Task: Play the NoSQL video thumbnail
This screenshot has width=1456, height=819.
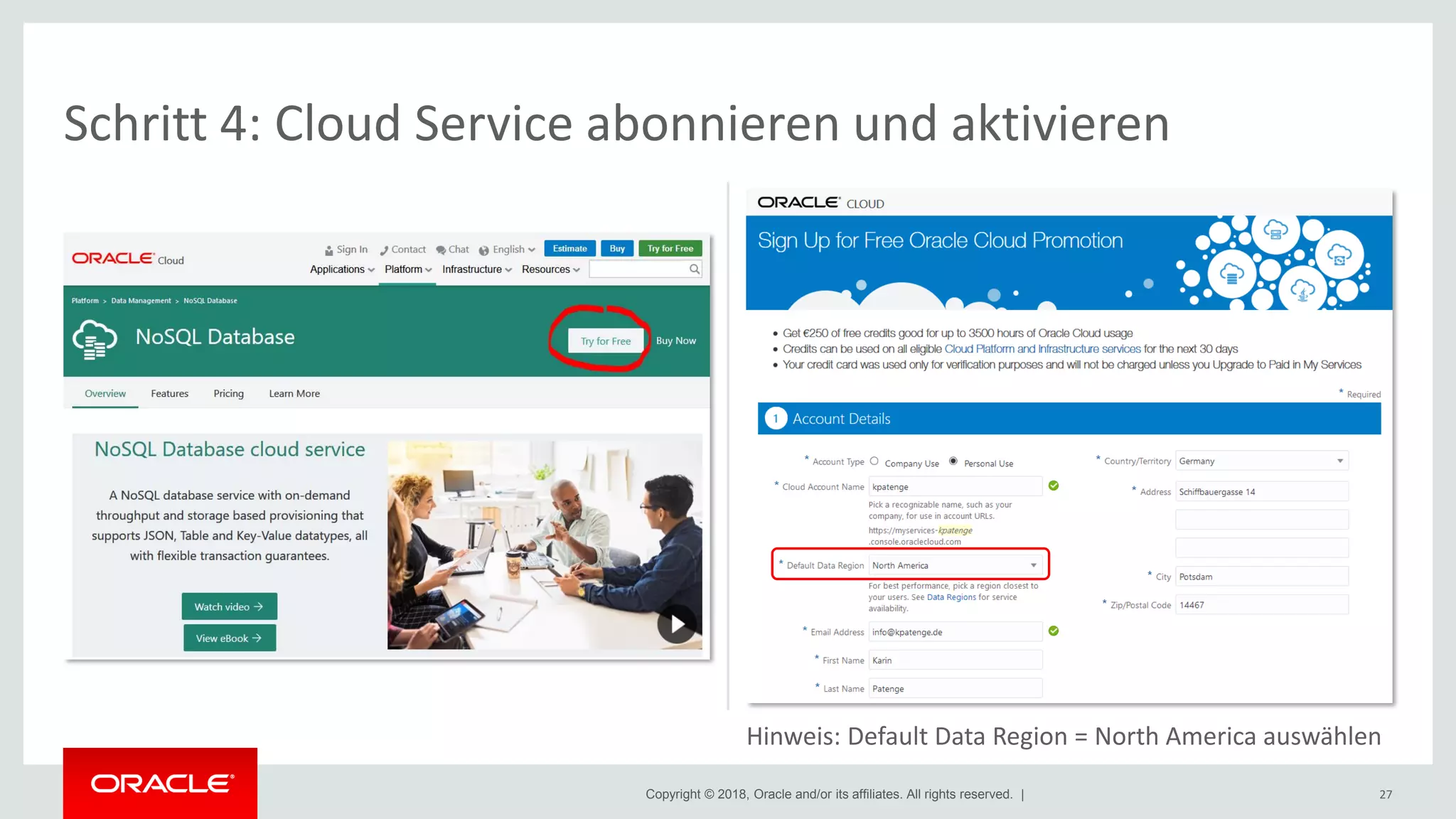Action: point(676,624)
